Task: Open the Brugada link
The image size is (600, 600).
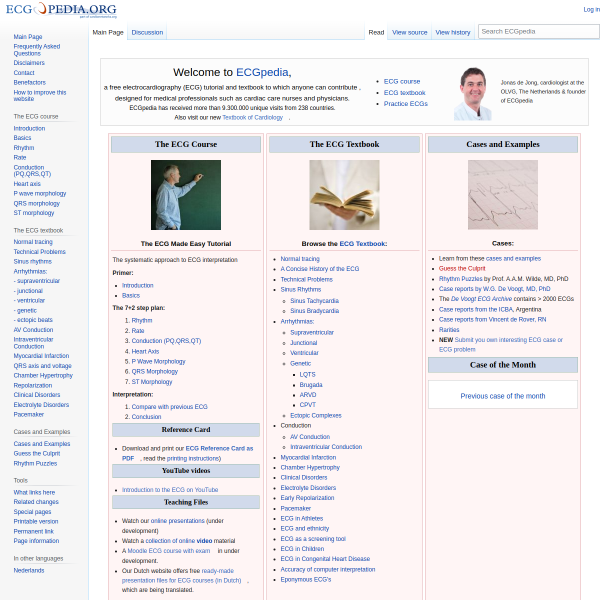Action: click(x=311, y=385)
